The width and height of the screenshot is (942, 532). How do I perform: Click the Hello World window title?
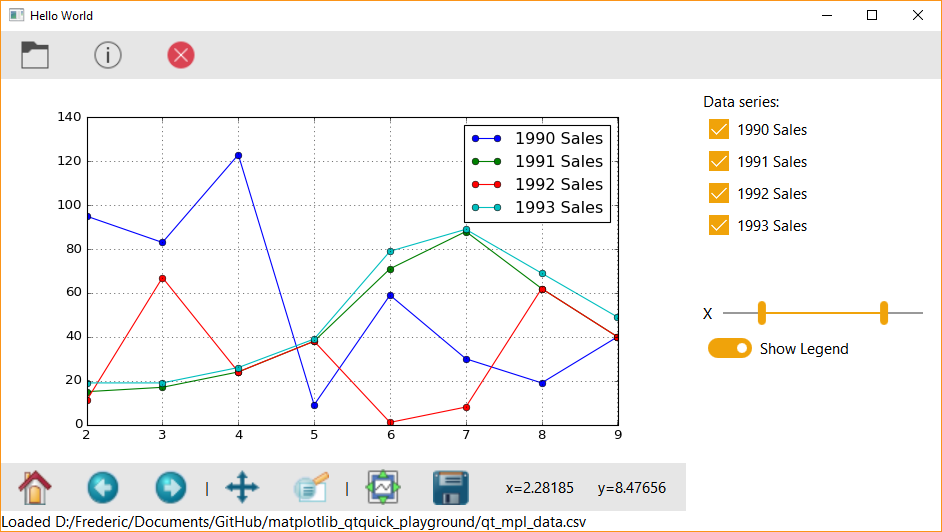(61, 16)
